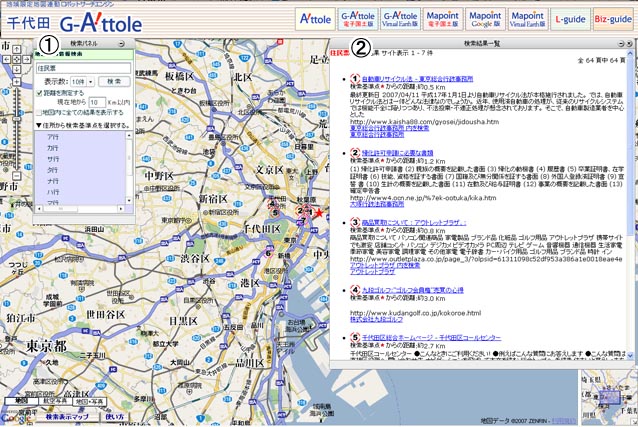Viewport: 638px width, 427px height.
Task: Click the 東京総合行政事務所 内を検索 link
Action: tap(389, 128)
